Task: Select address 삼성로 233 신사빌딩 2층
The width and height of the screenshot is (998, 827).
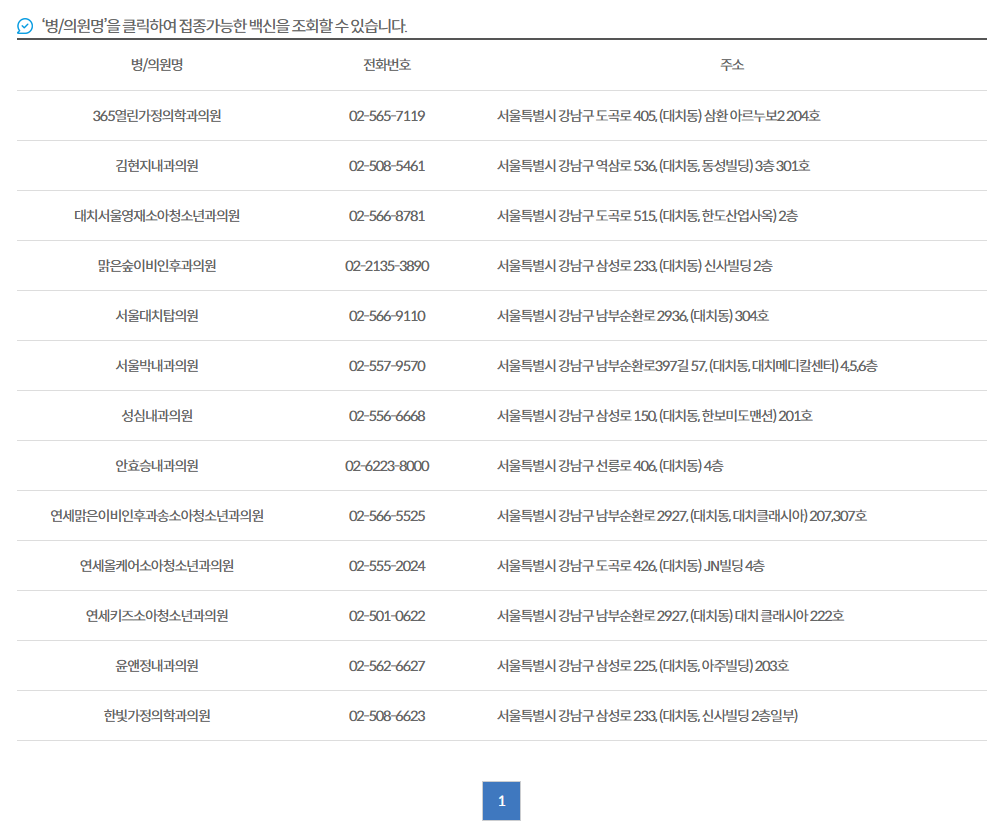Action: point(635,266)
